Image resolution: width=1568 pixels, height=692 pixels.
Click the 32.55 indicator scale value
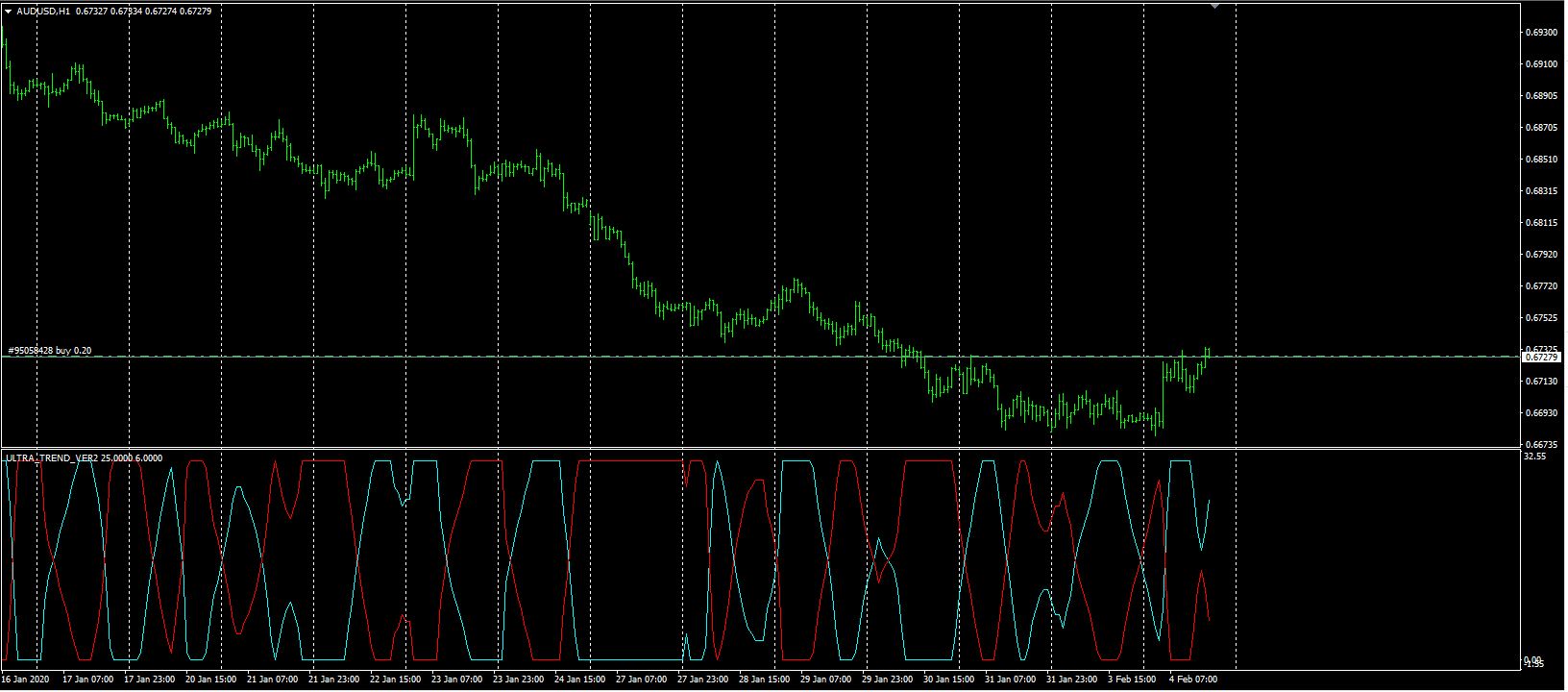[1534, 457]
